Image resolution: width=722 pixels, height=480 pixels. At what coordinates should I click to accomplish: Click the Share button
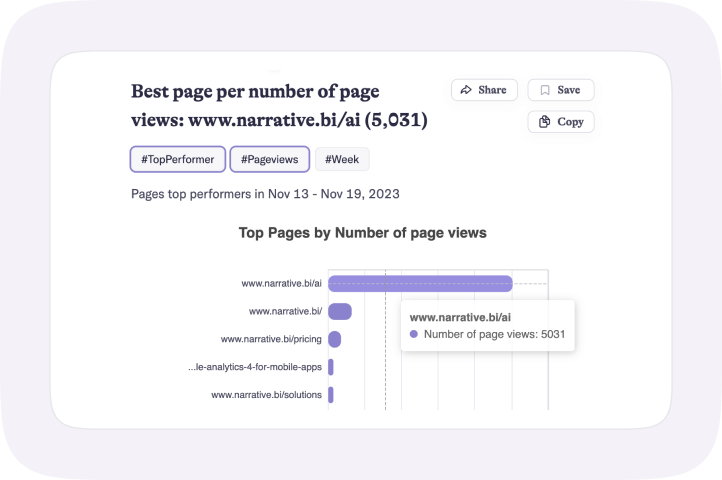484,90
